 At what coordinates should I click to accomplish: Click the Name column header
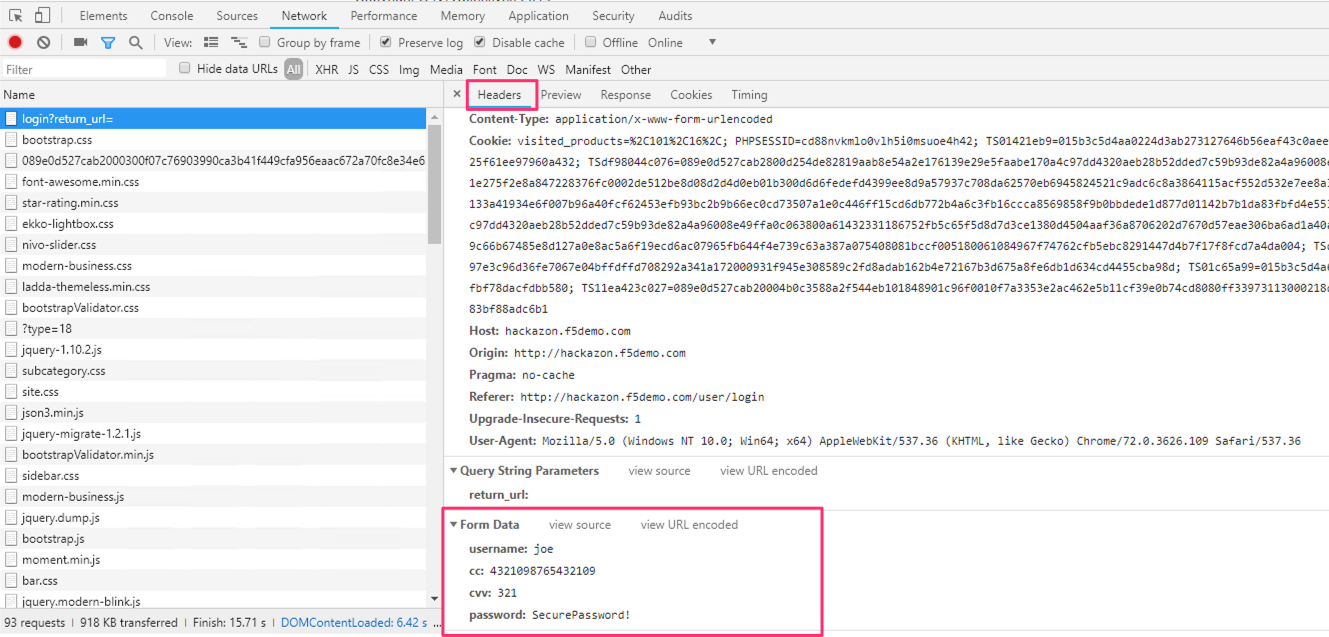pos(220,95)
